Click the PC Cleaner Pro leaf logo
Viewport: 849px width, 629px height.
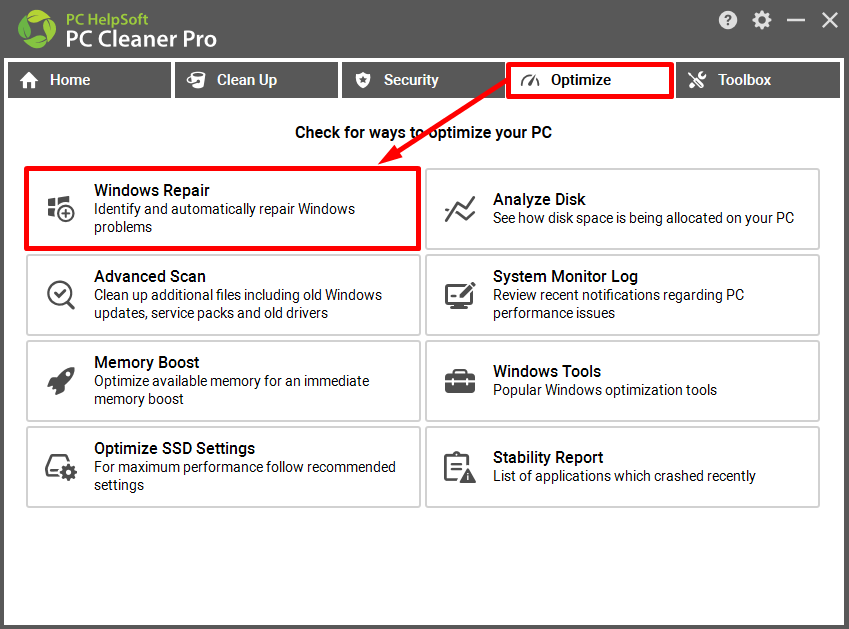[36, 29]
